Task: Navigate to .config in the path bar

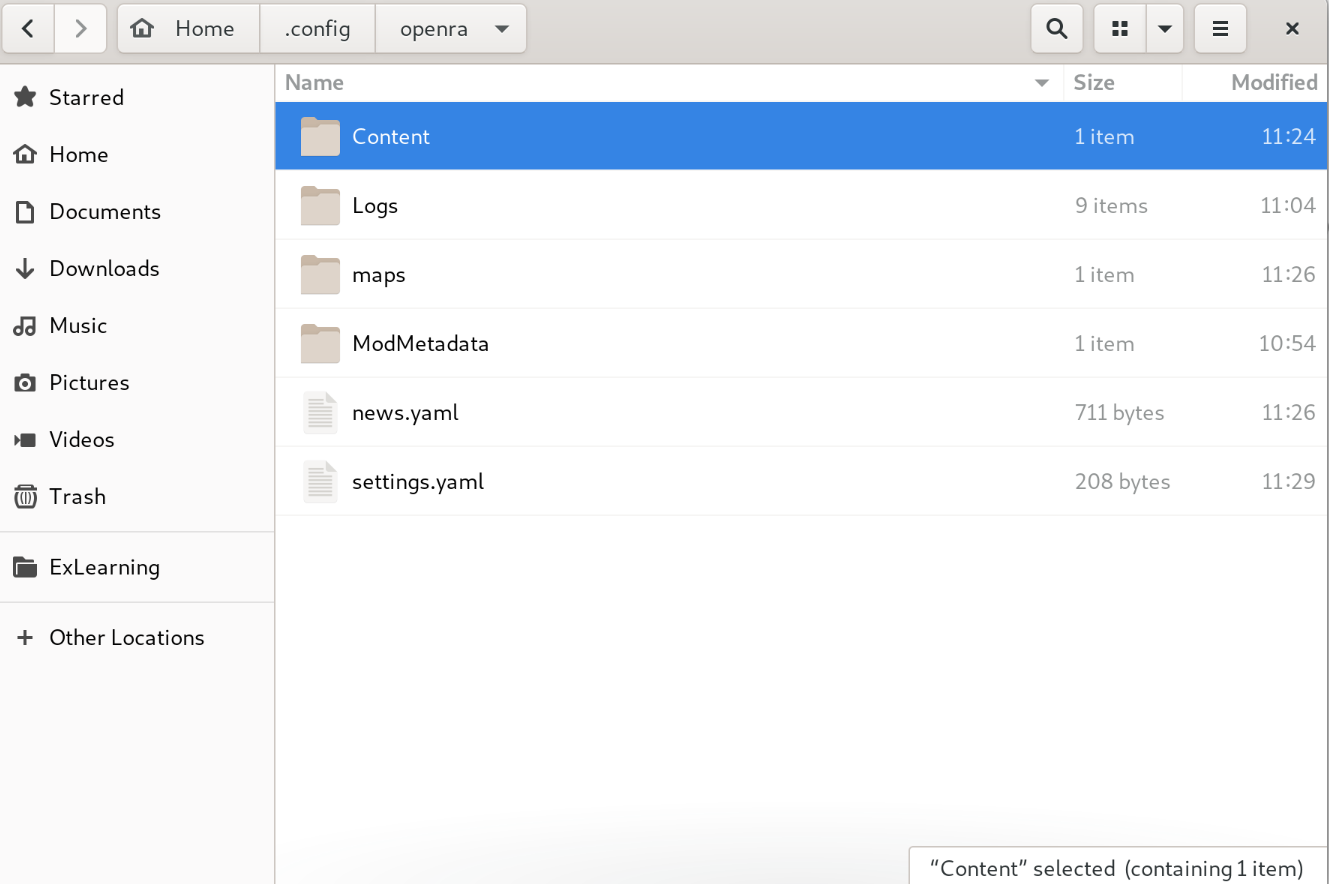Action: [x=317, y=28]
